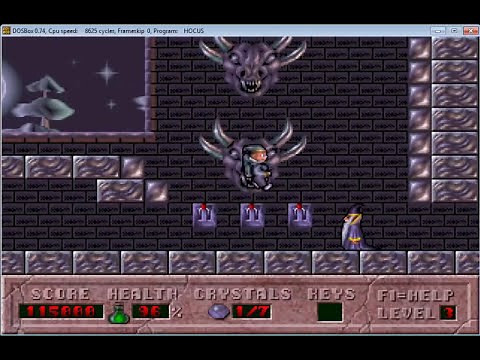Maximize the DOSBox window
Viewport: 480px width, 360px height.
tap(454, 31)
